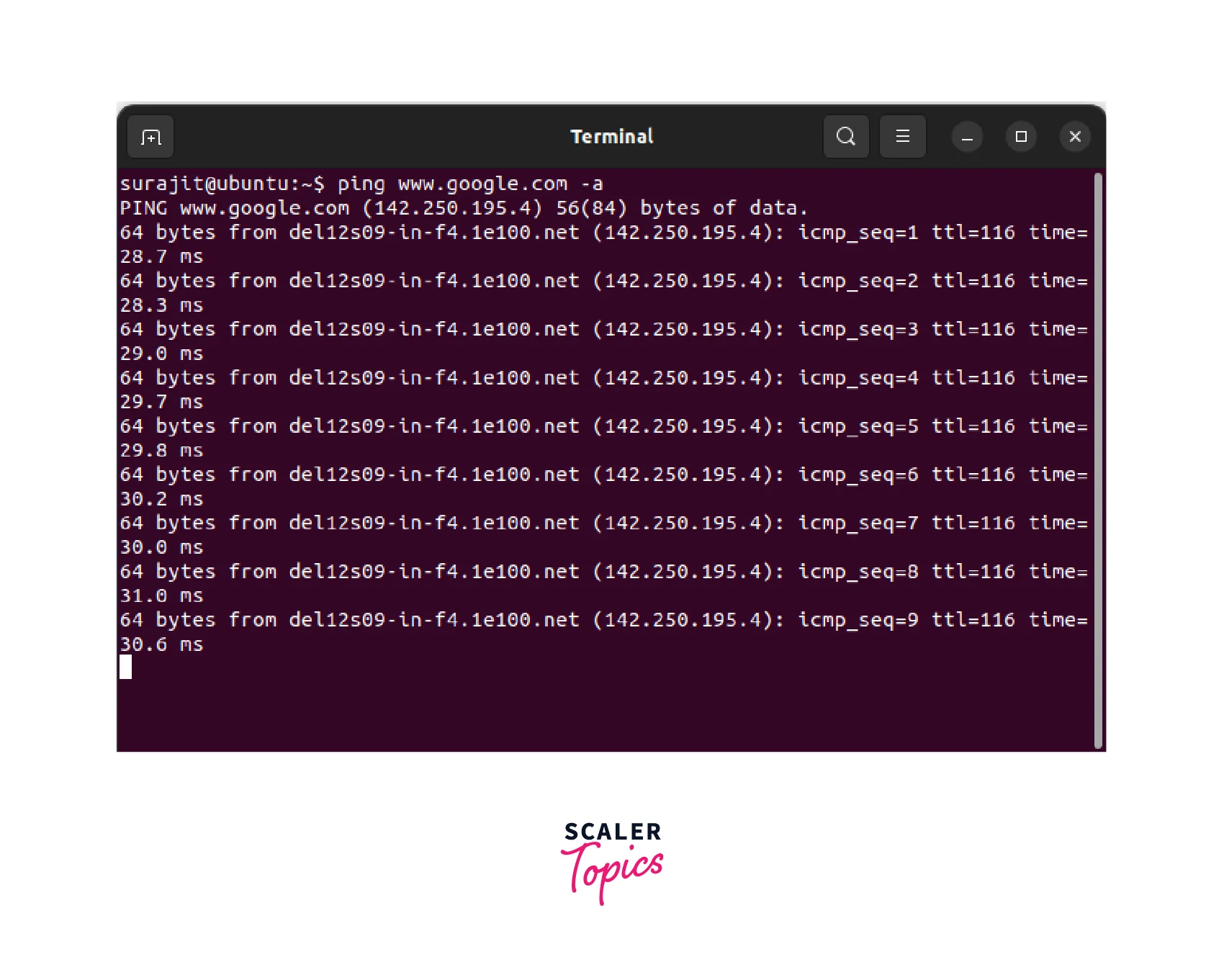Click the Scaler Topics logo
Image resolution: width=1224 pixels, height=980 pixels.
[612, 863]
